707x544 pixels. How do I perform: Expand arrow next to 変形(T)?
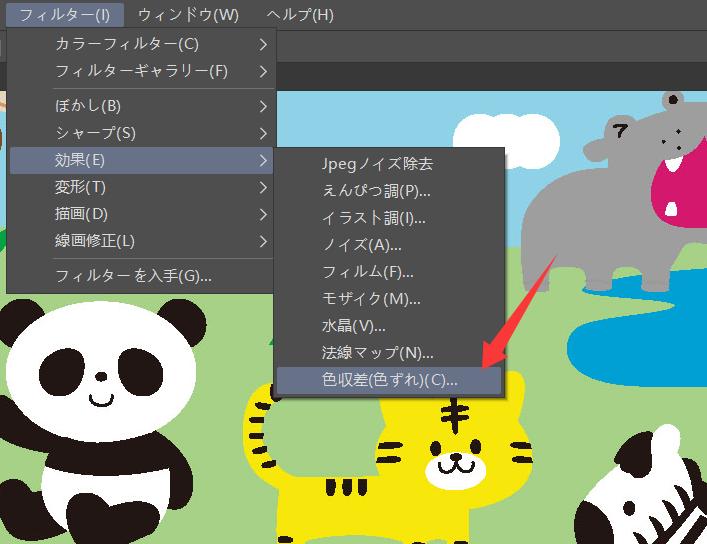[263, 187]
